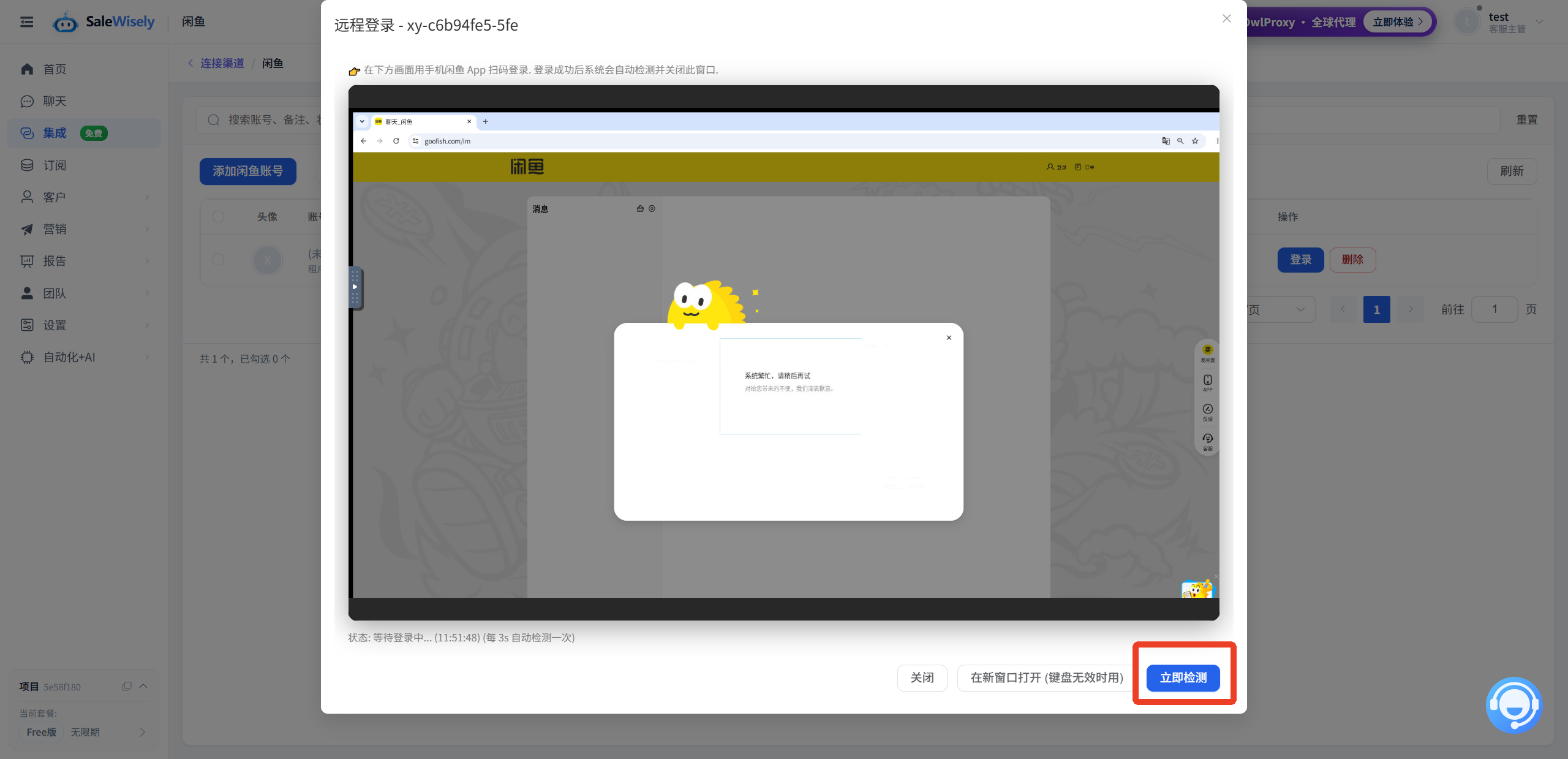Click the 立即体验 banner button

click(x=1398, y=22)
